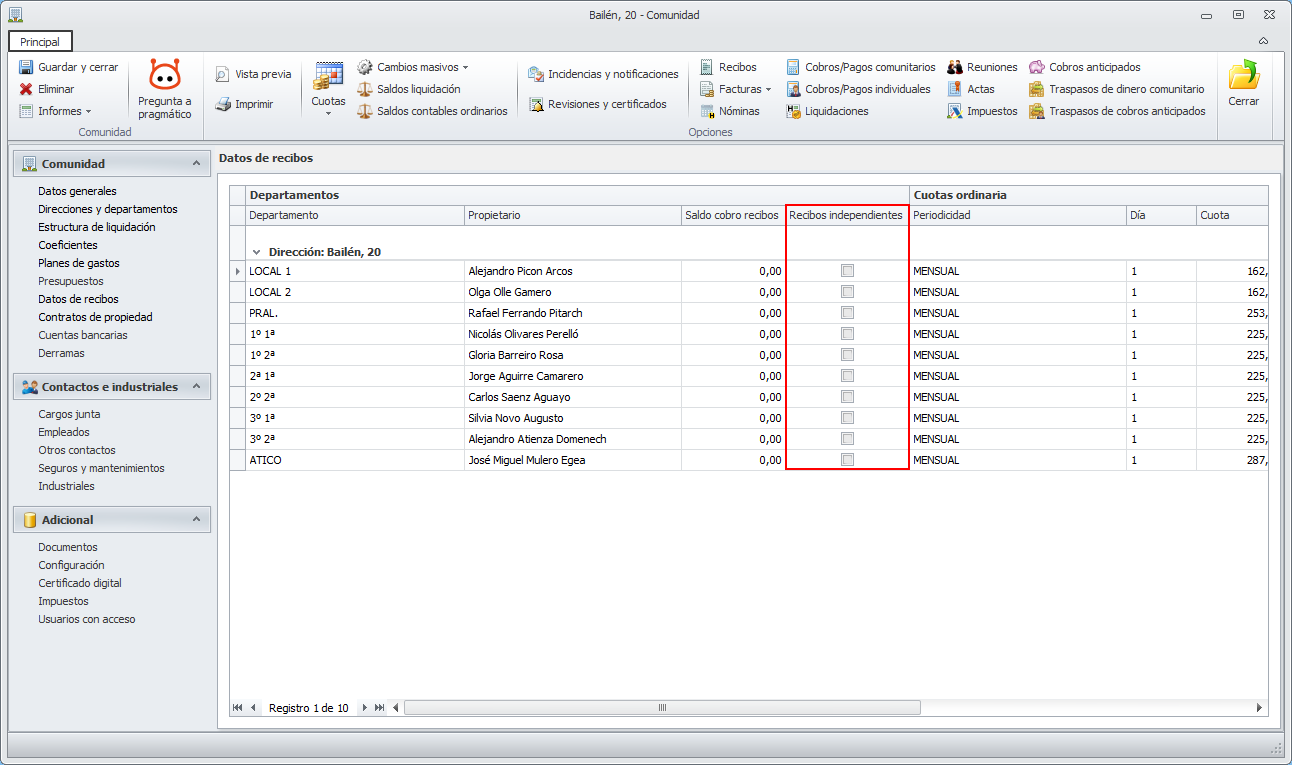Open Estructura de liquidación
1292x765 pixels.
pyautogui.click(x=97, y=227)
